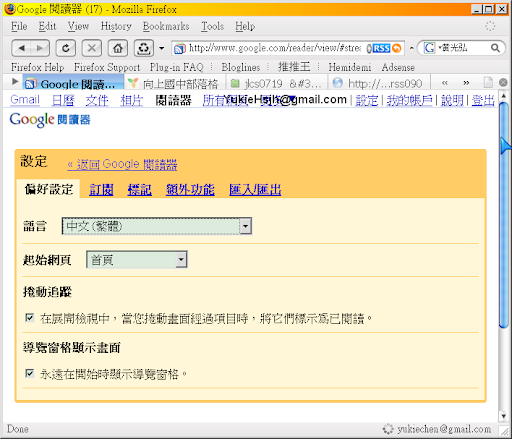This screenshot has width=512, height=439.
Task: Click the Firefox Support bookmark
Action: tap(107, 67)
